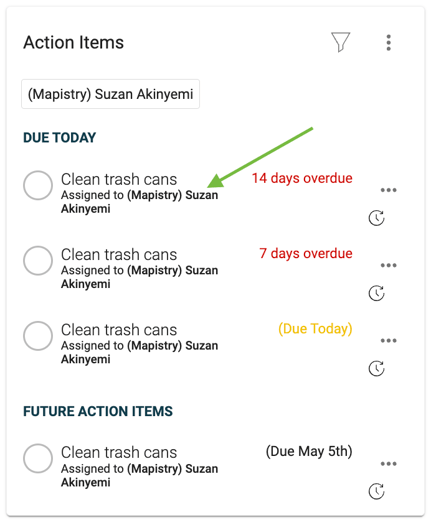Click history clock icon for Due May 5th item
Screen dimensions: 436x525
376,492
